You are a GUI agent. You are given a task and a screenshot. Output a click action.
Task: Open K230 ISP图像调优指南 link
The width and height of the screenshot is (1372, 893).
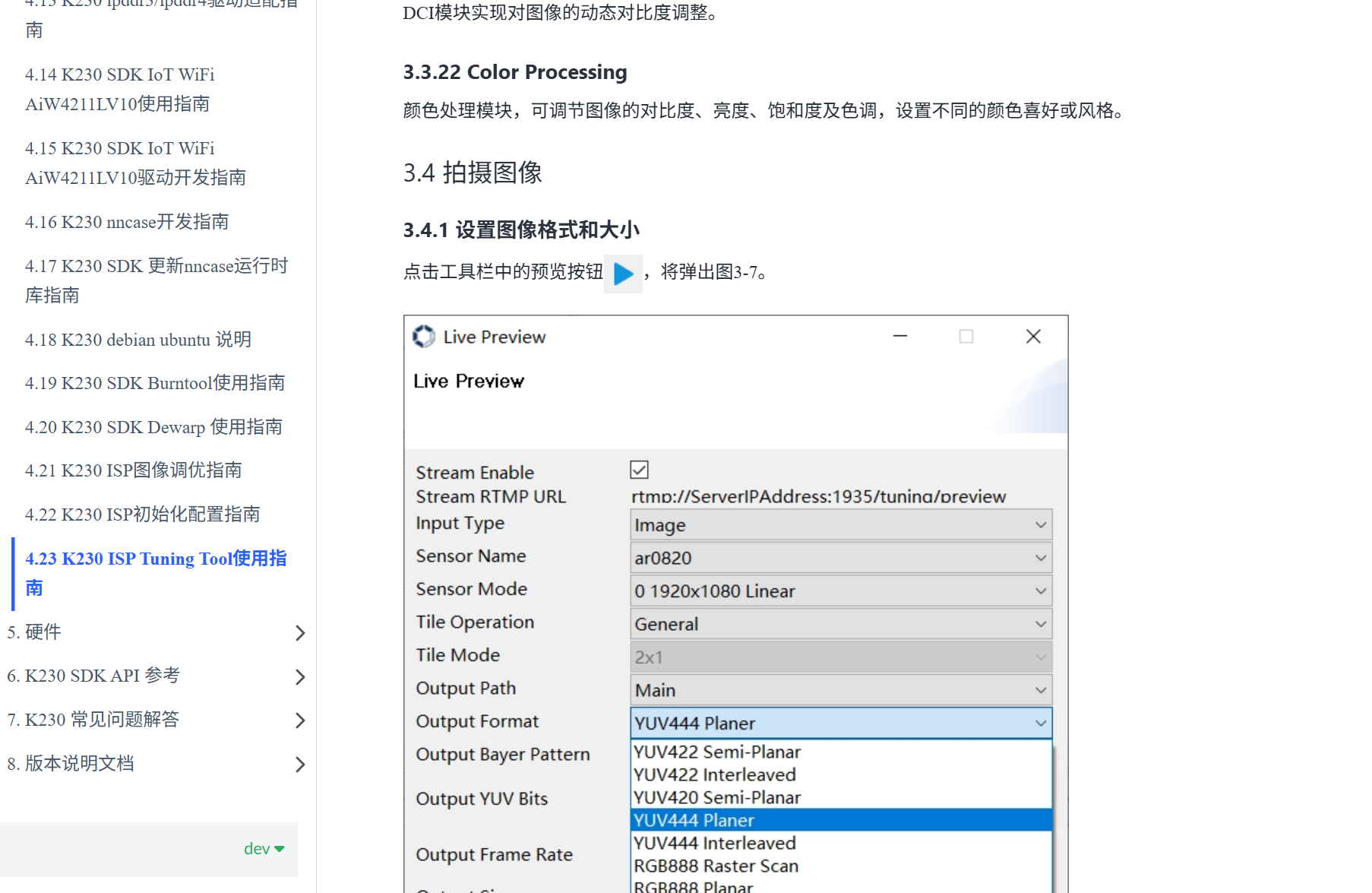133,470
